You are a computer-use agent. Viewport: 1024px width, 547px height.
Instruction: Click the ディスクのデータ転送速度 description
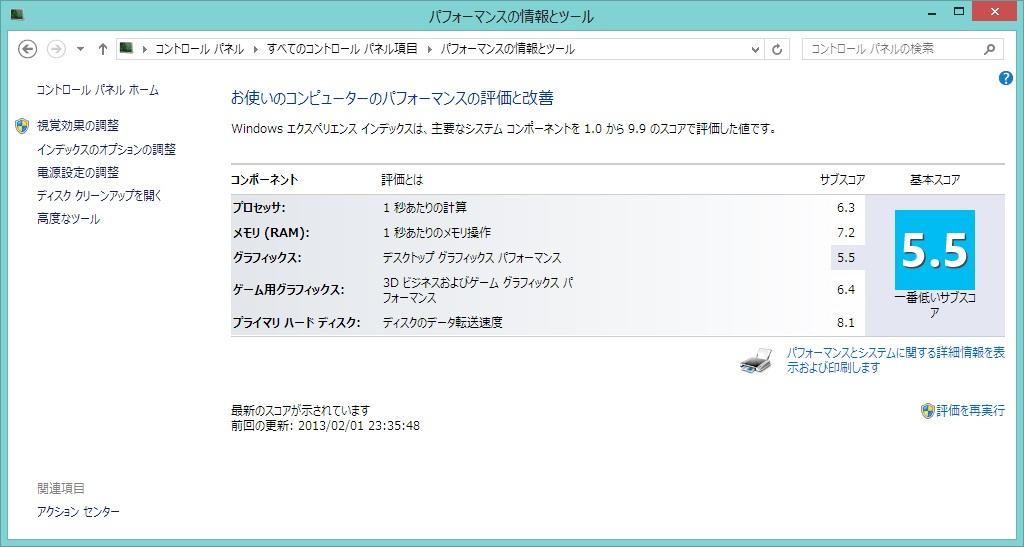click(x=443, y=322)
